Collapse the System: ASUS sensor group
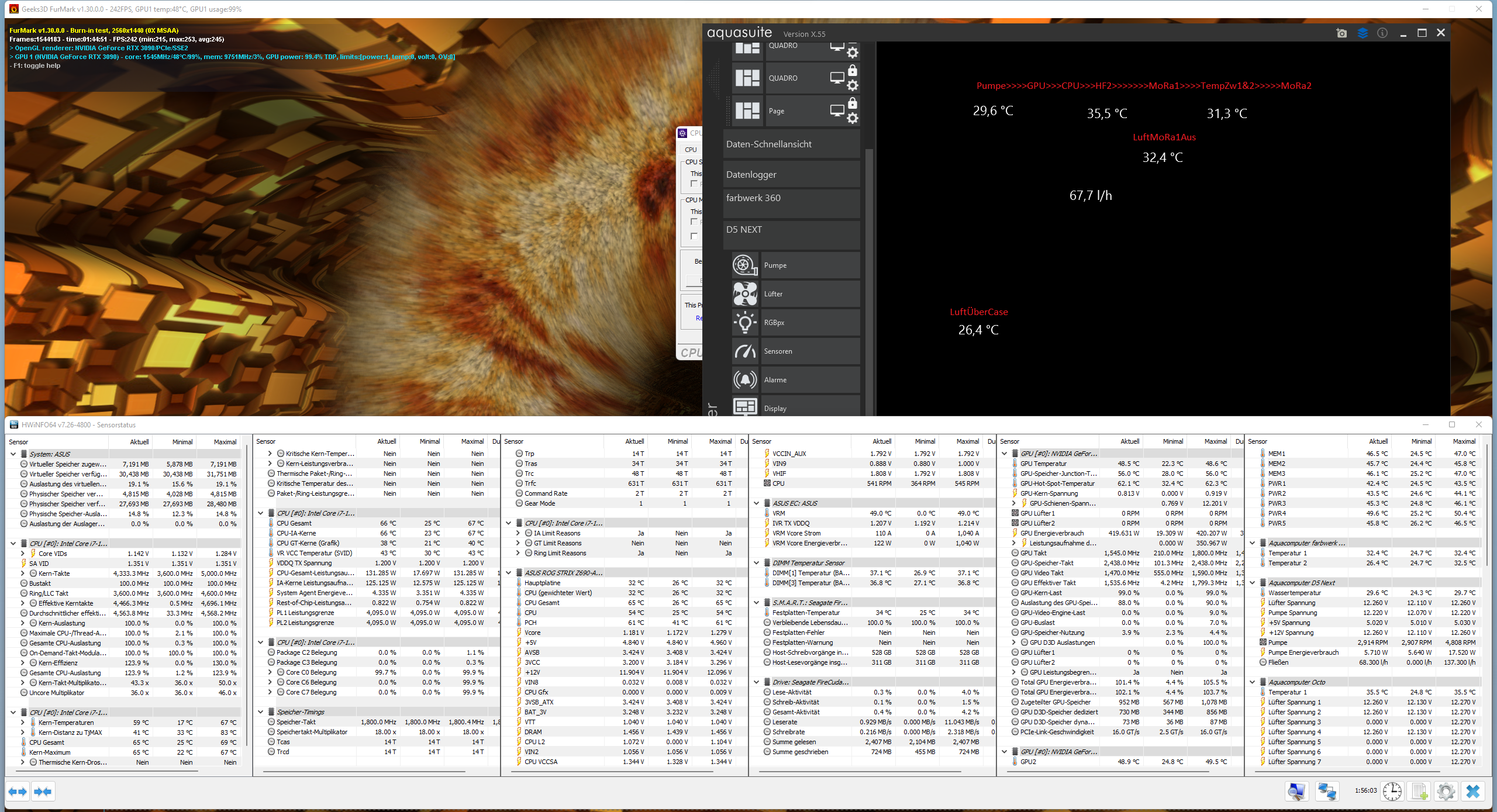The width and height of the screenshot is (1497, 812). click(x=13, y=454)
